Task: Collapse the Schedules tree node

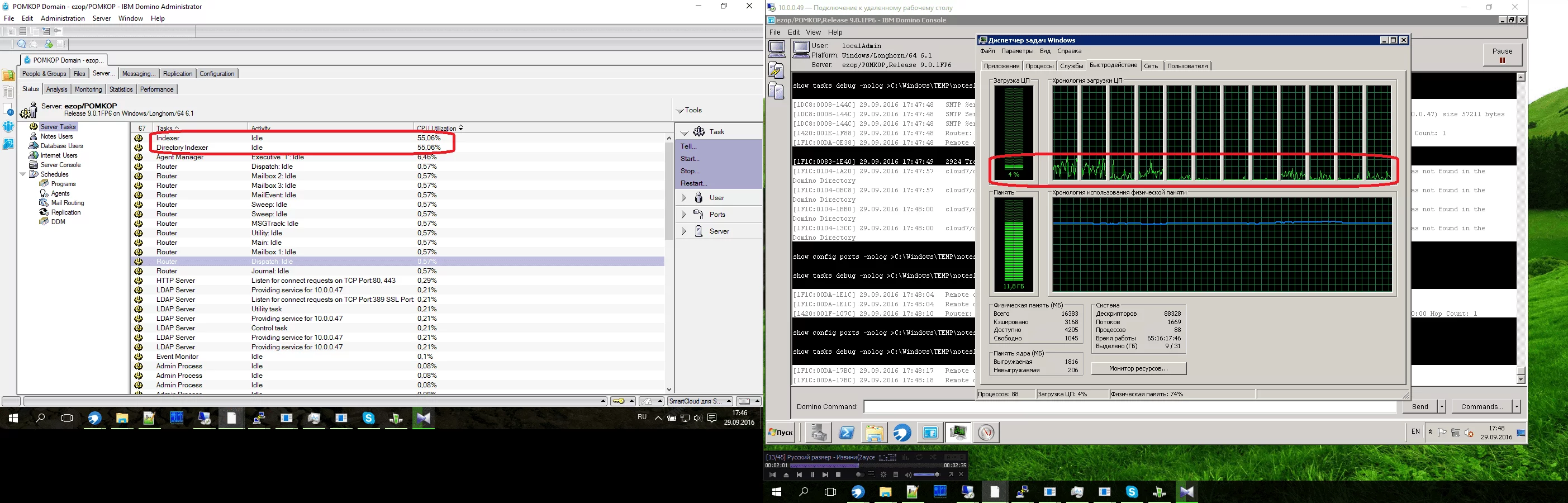Action: (x=23, y=175)
